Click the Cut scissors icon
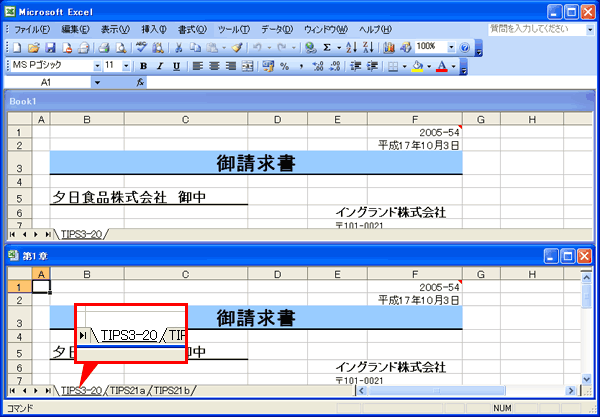This screenshot has height=417, width=600. click(178, 47)
